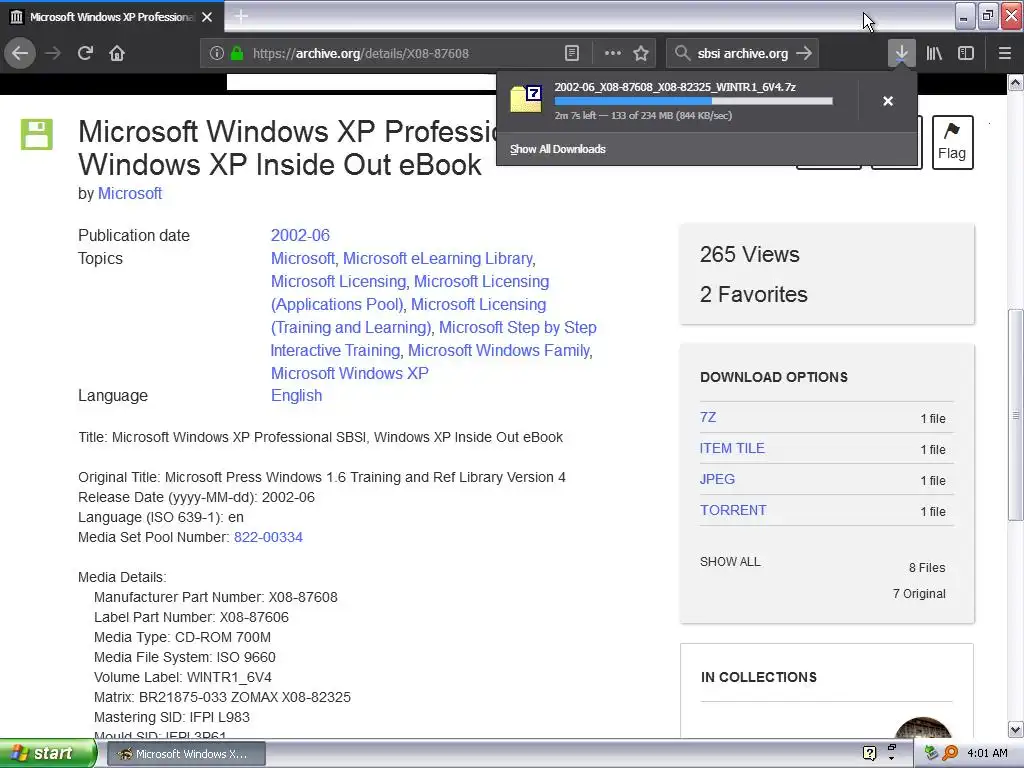Flag this item
The image size is (1024, 768).
click(x=952, y=142)
